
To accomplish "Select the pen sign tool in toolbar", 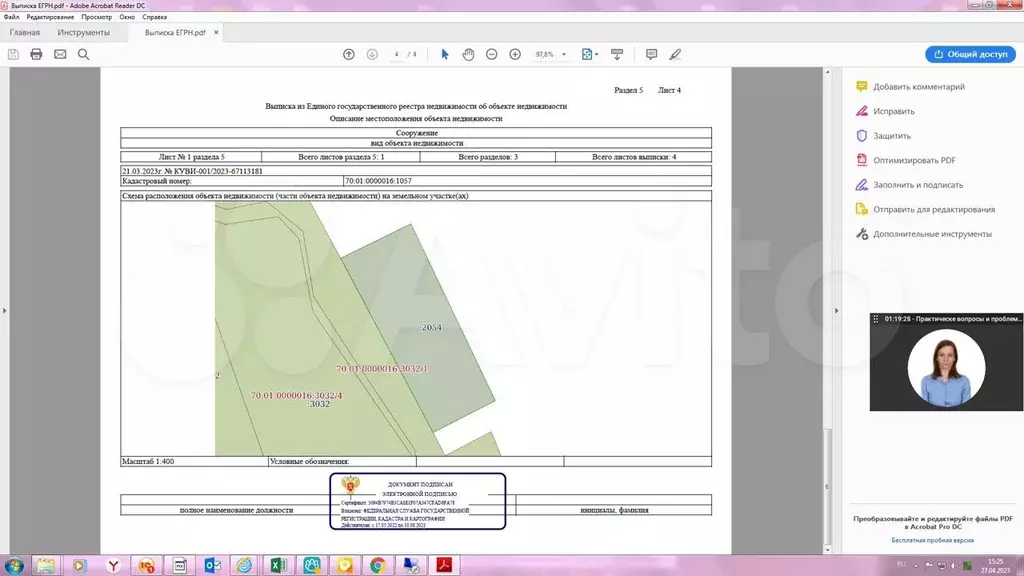I will click(x=675, y=54).
